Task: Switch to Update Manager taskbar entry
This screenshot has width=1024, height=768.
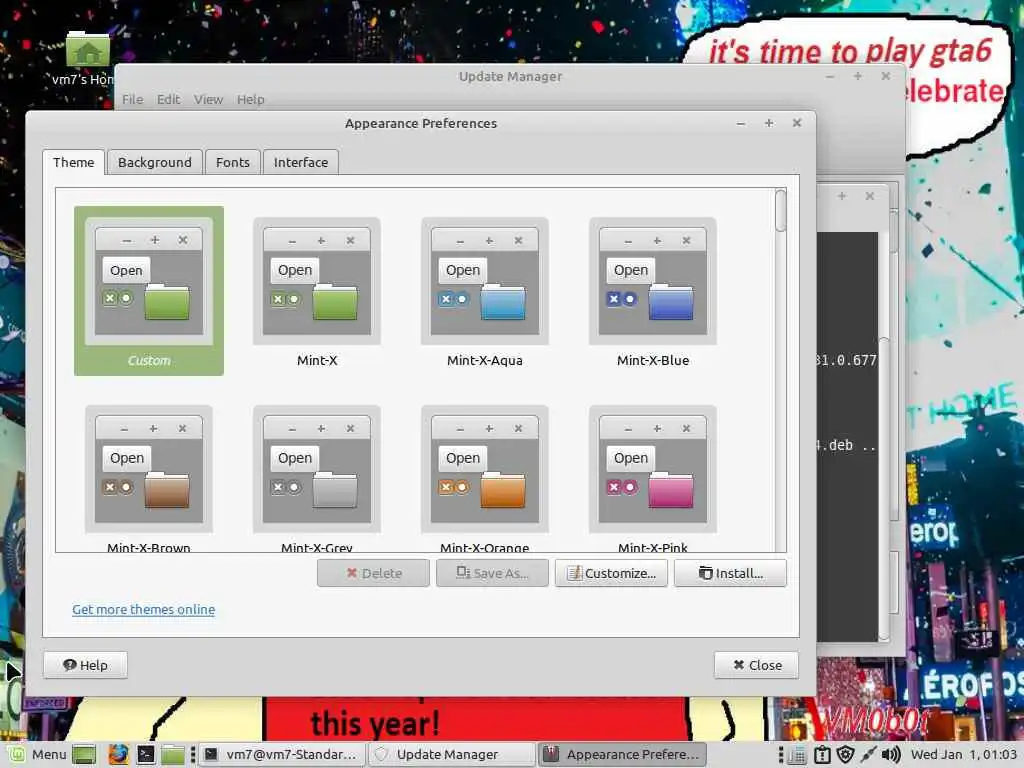Action: [451, 754]
